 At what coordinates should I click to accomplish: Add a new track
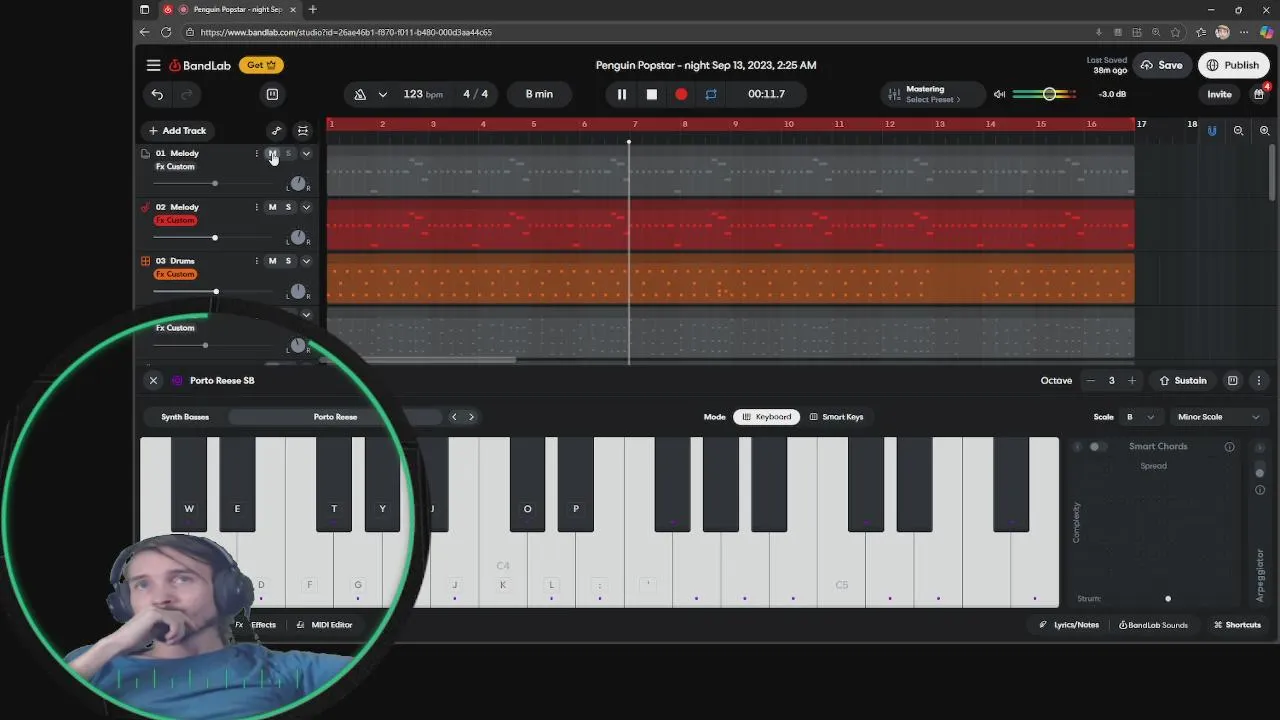point(177,130)
